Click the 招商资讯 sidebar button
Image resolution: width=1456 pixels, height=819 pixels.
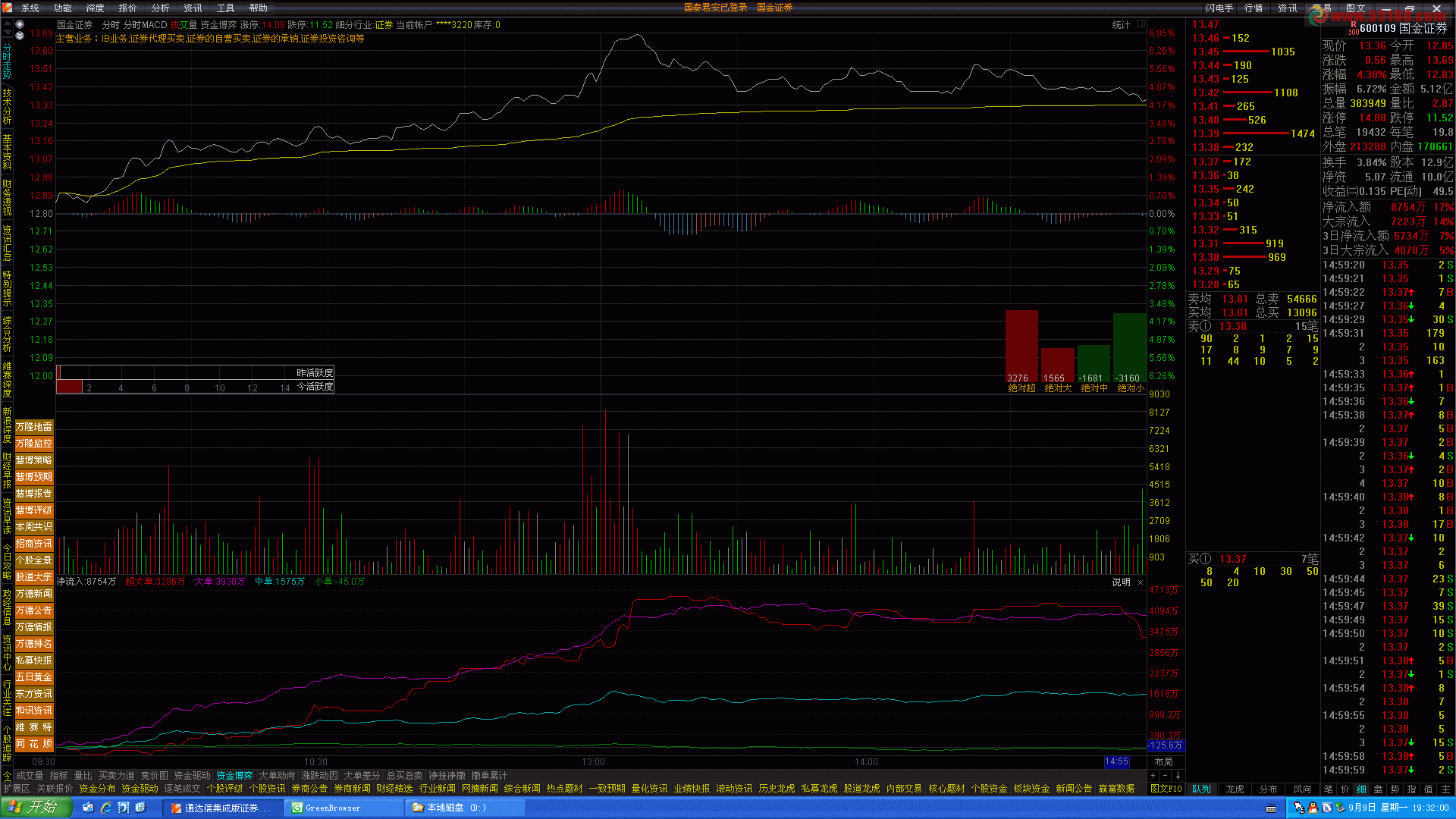[34, 544]
